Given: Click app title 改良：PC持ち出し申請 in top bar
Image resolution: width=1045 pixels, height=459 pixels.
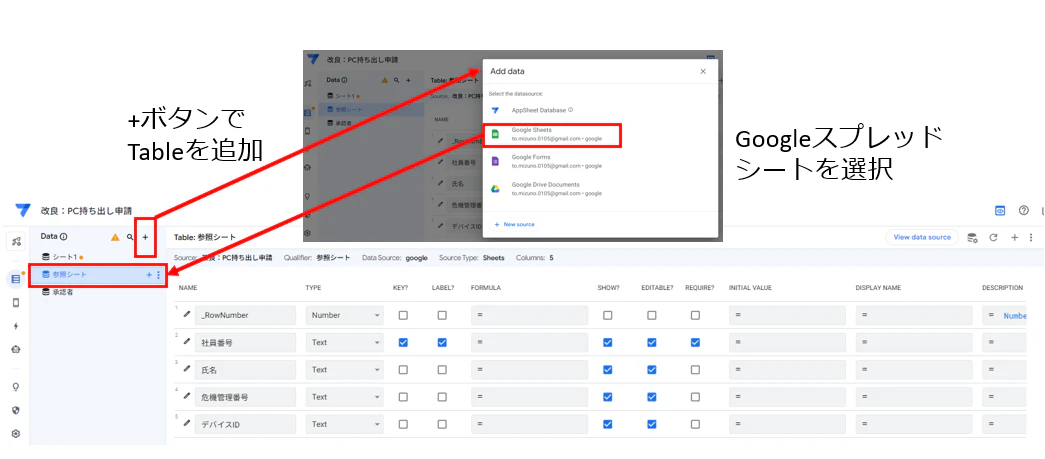Looking at the screenshot, I should pos(86,211).
